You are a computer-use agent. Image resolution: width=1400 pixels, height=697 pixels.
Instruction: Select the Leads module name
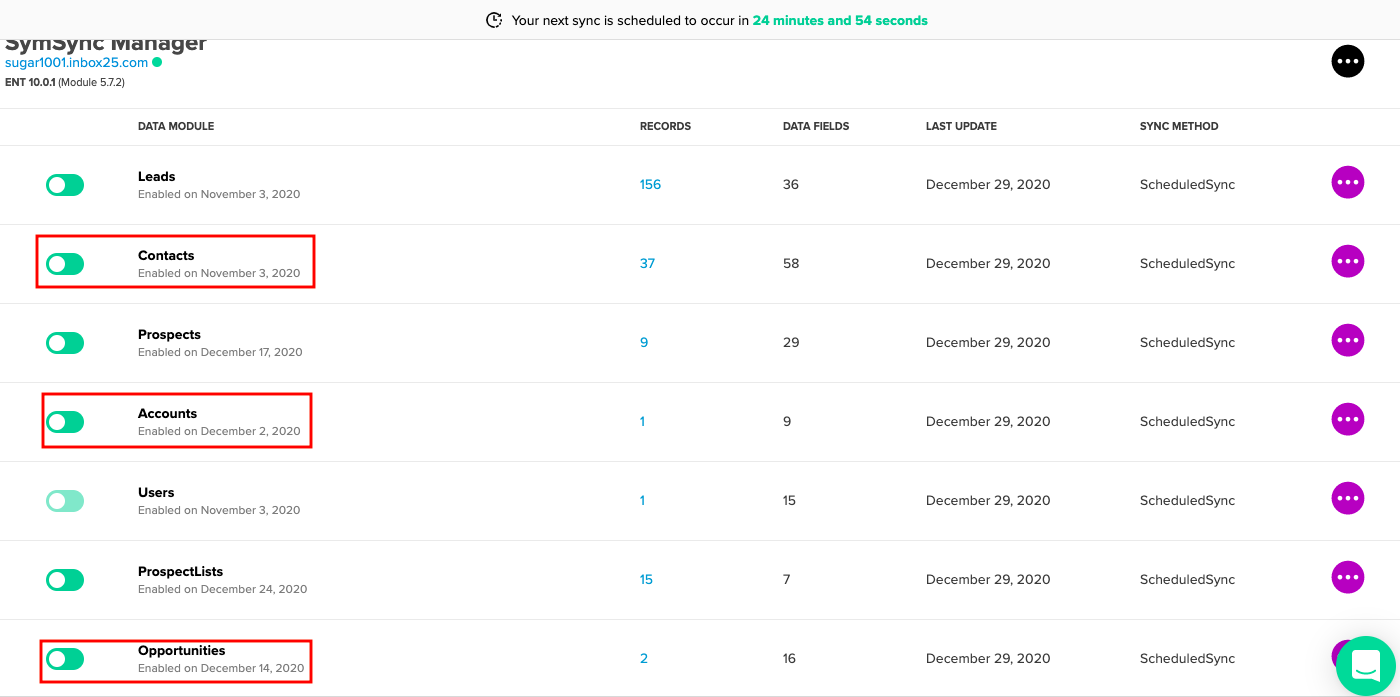tap(157, 177)
